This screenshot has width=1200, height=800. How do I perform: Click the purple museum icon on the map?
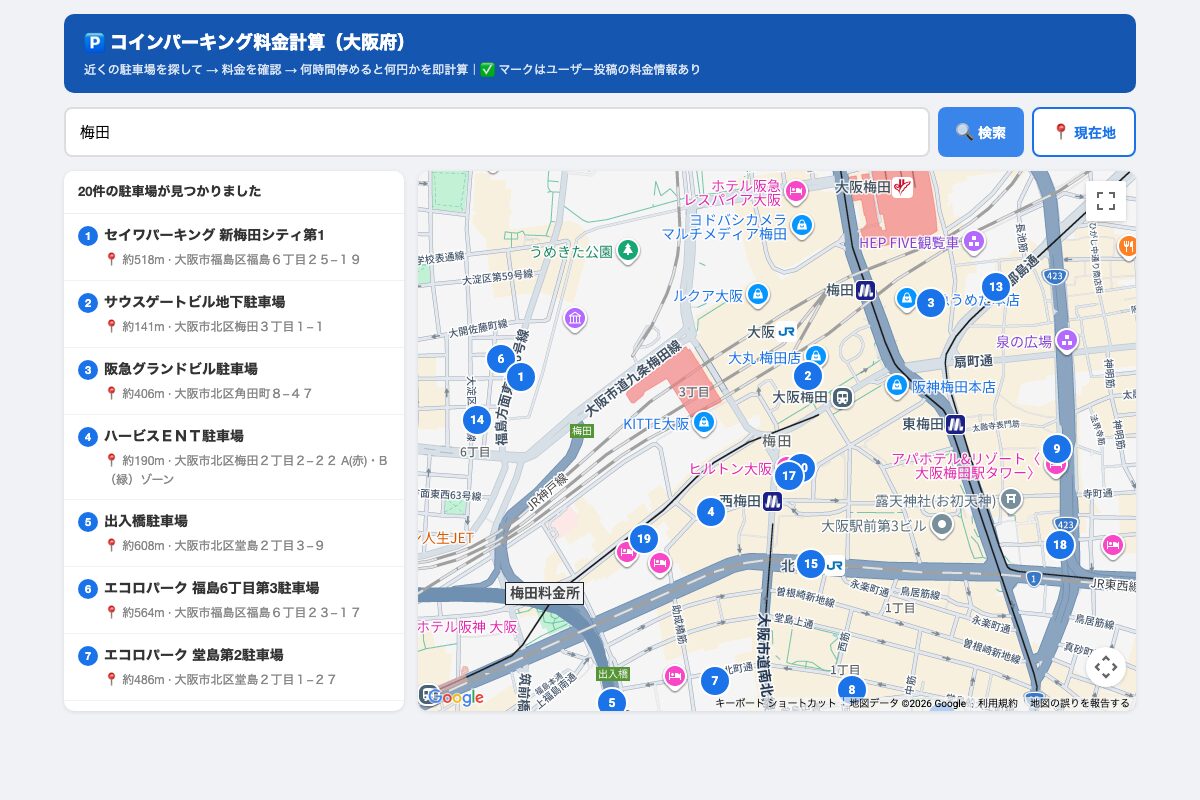(575, 319)
